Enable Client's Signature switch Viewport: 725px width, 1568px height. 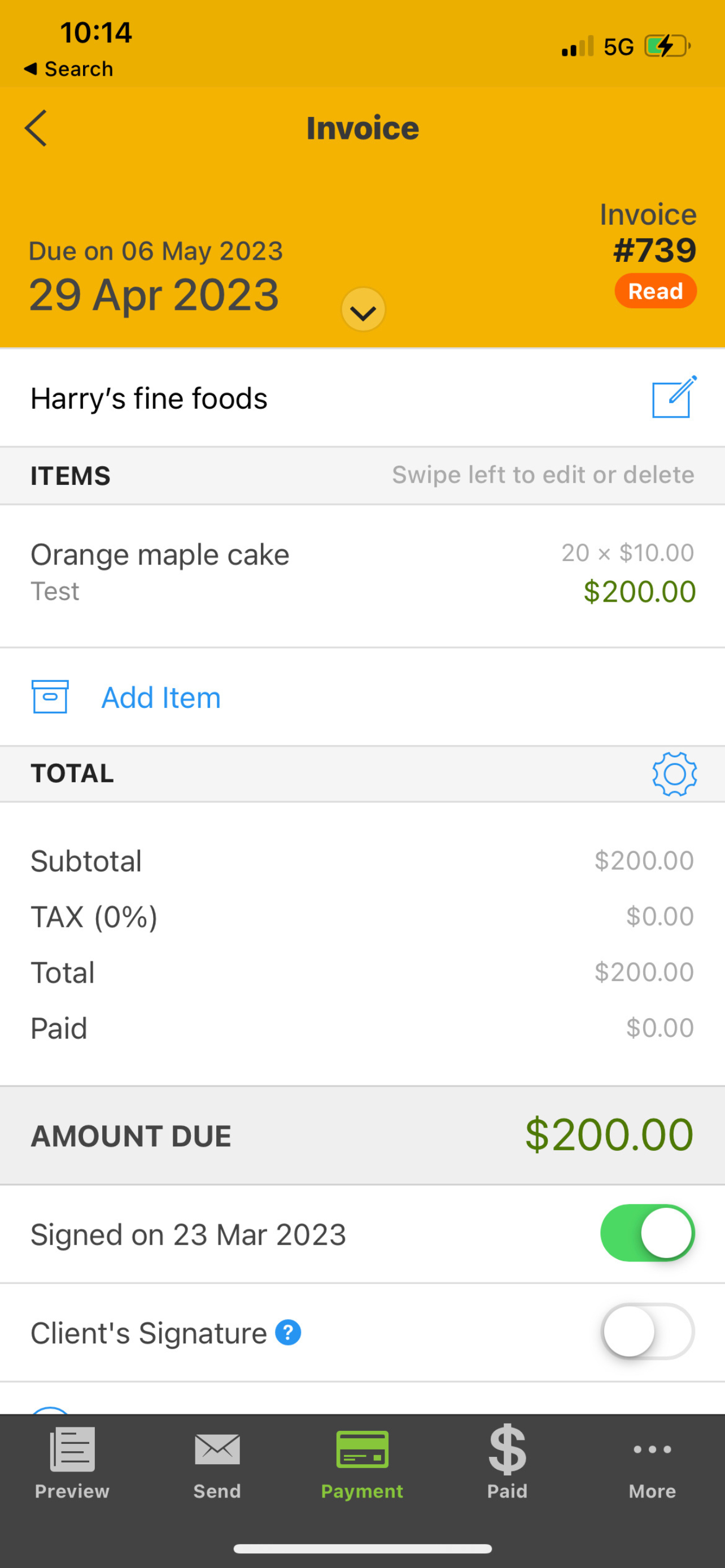tap(647, 1331)
